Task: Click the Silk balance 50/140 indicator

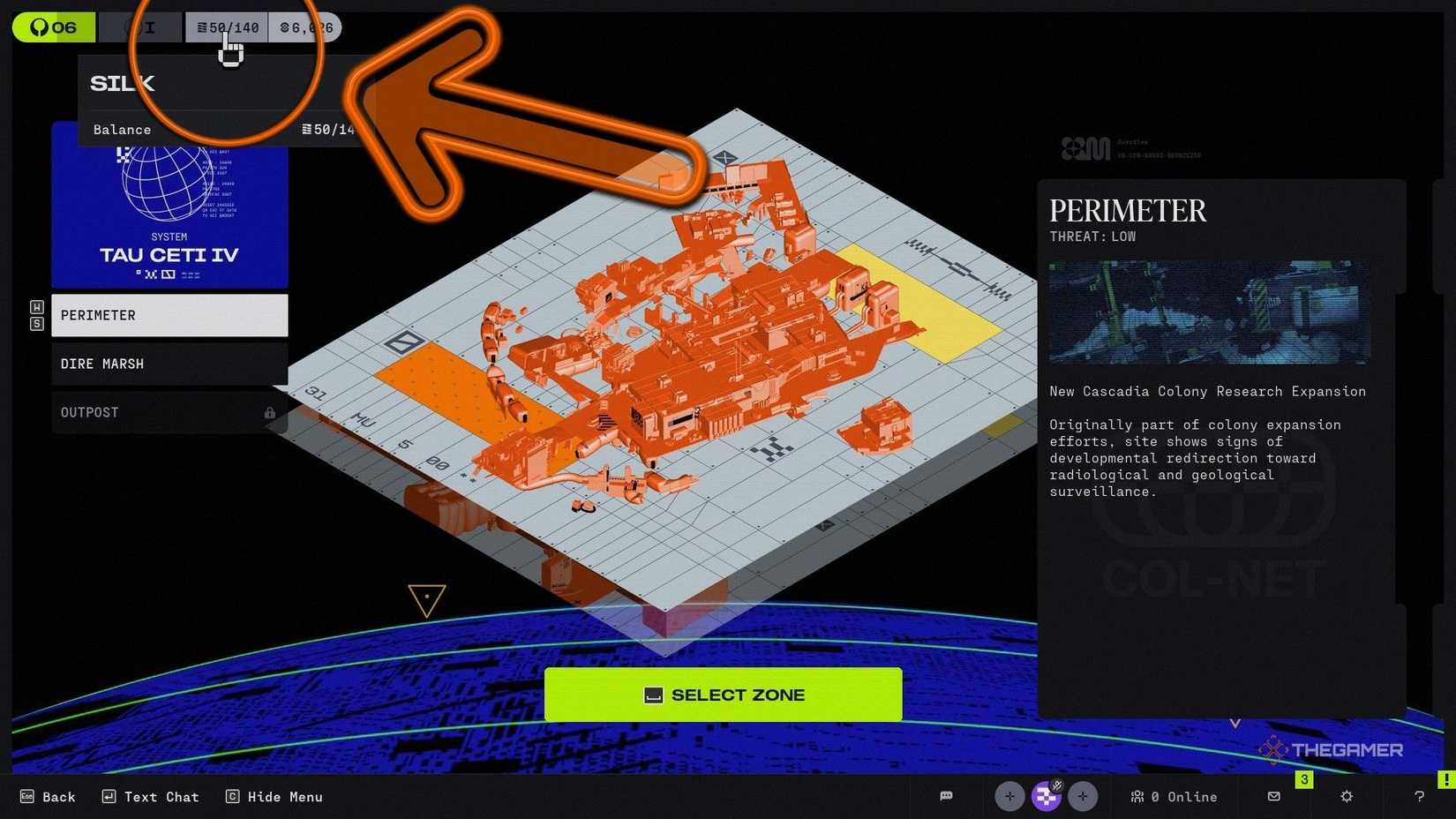Action: pyautogui.click(x=227, y=27)
